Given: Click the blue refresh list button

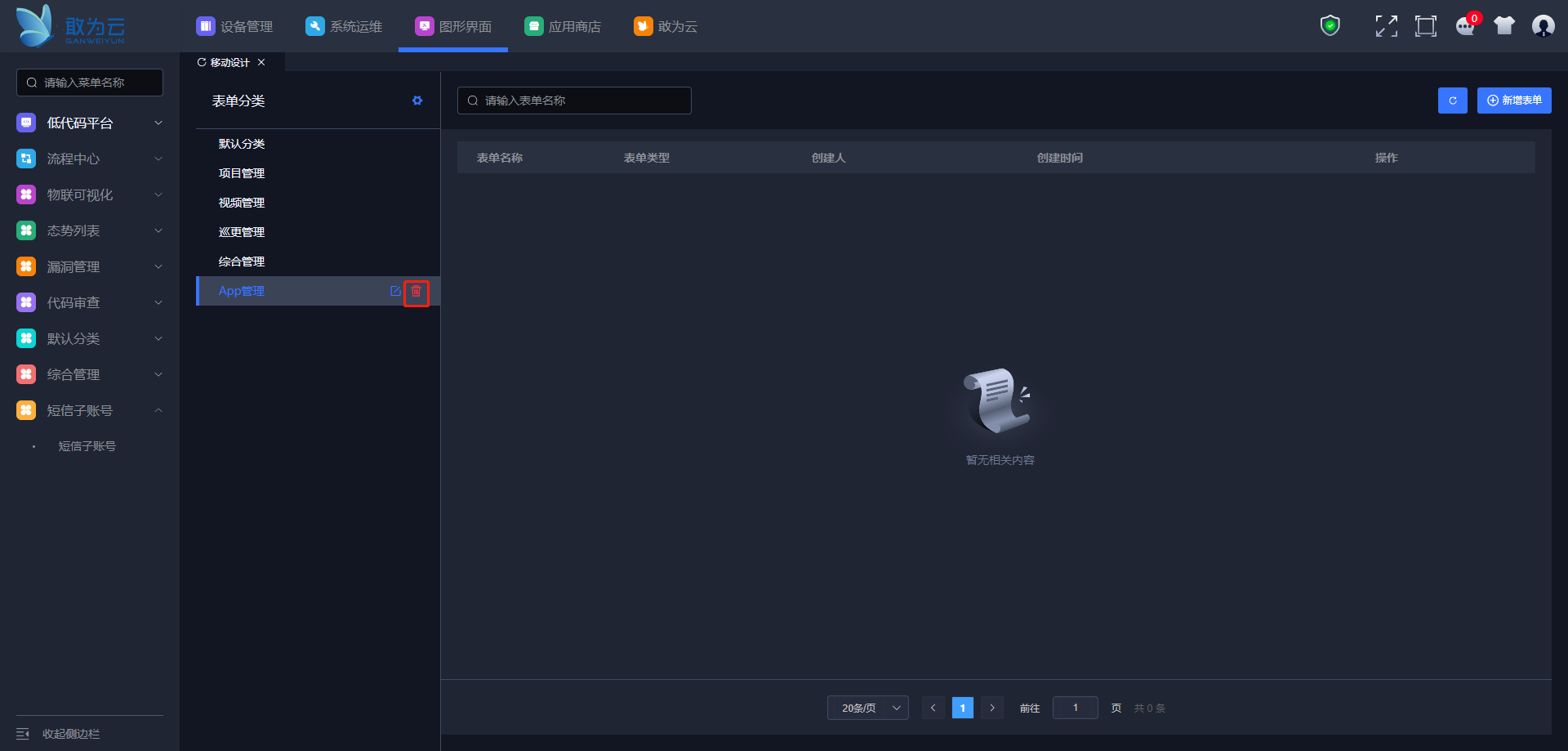Looking at the screenshot, I should coord(1453,101).
